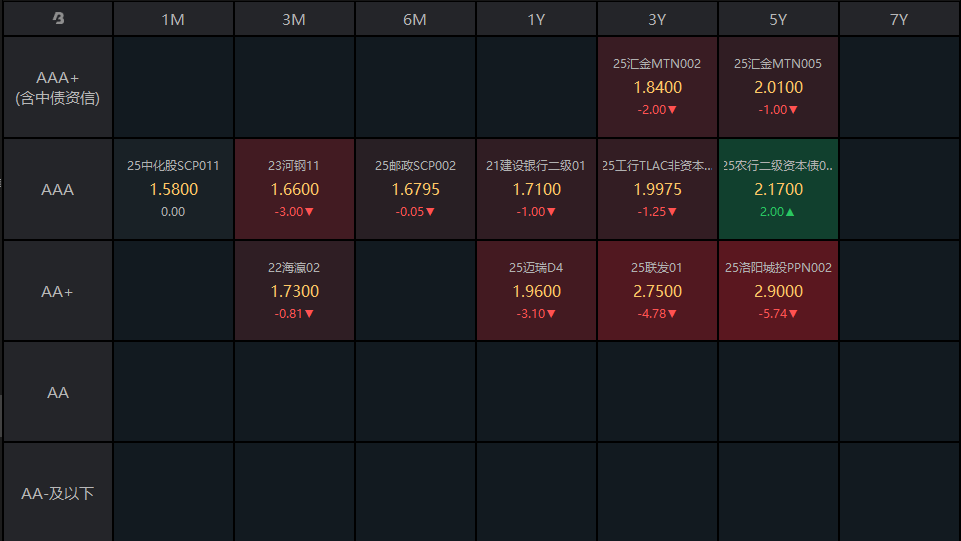Select the 25联发01 bond cell

pyautogui.click(x=657, y=291)
